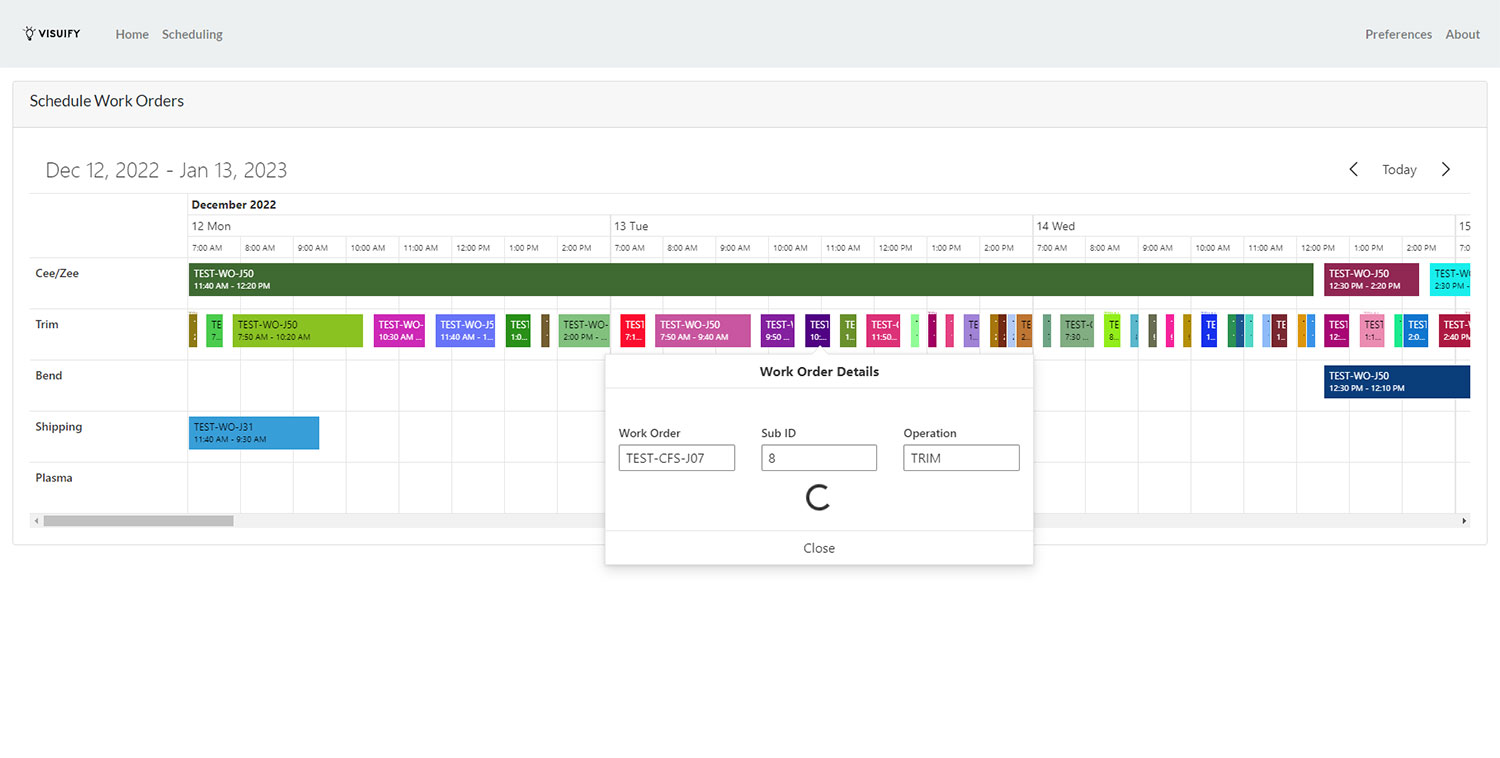Go to previous date range arrow

pos(1354,169)
